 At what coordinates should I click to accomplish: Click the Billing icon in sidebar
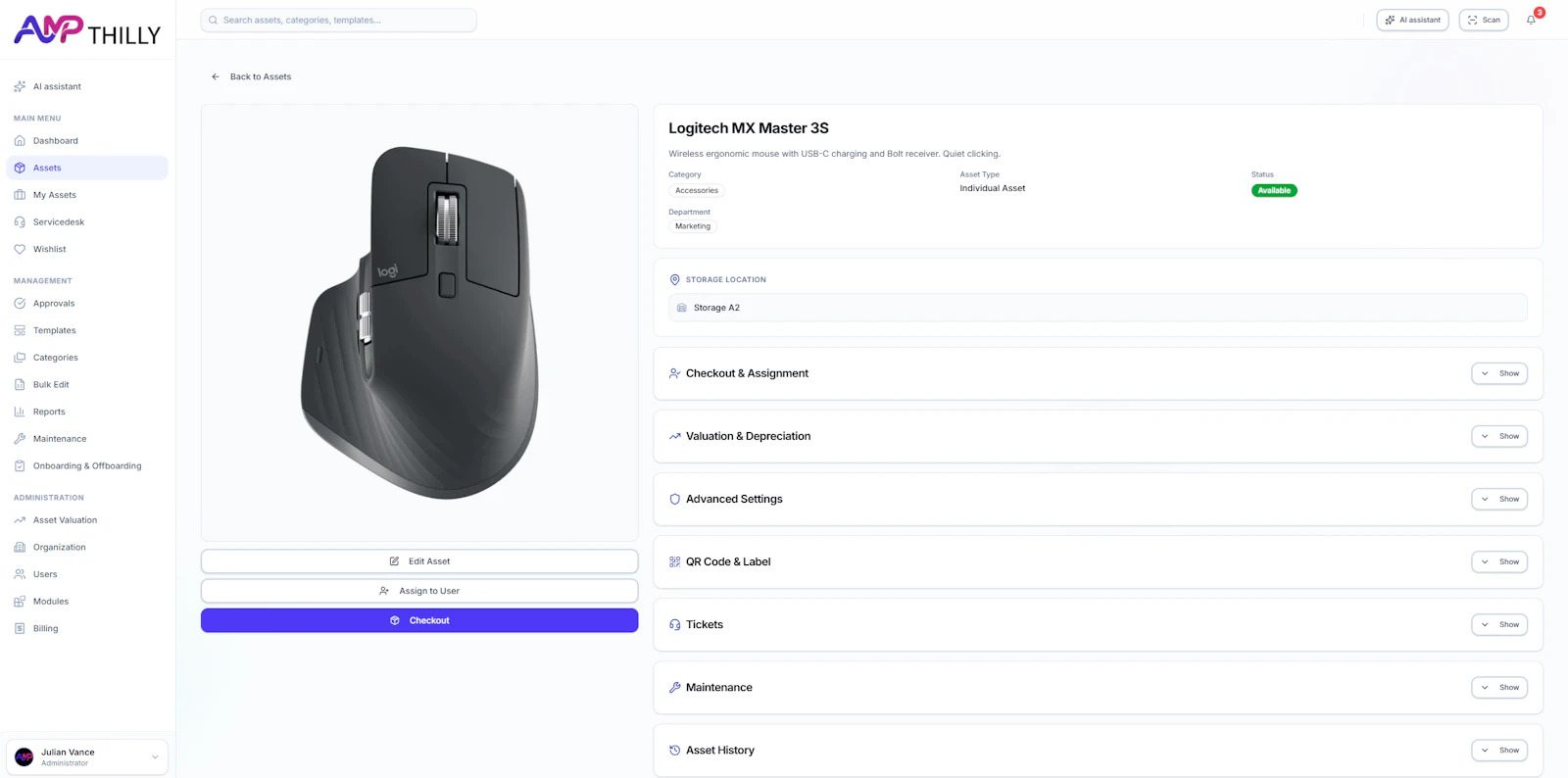[20, 628]
